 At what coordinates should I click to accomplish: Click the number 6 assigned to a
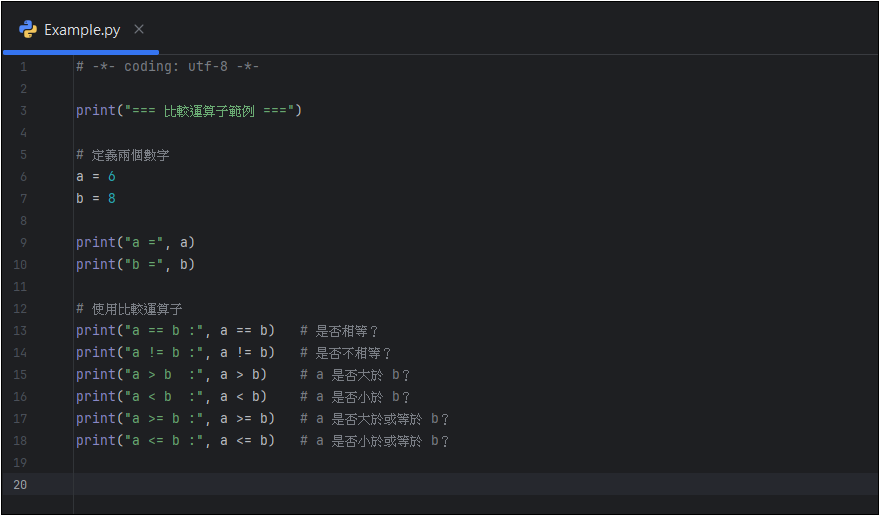click(112, 177)
